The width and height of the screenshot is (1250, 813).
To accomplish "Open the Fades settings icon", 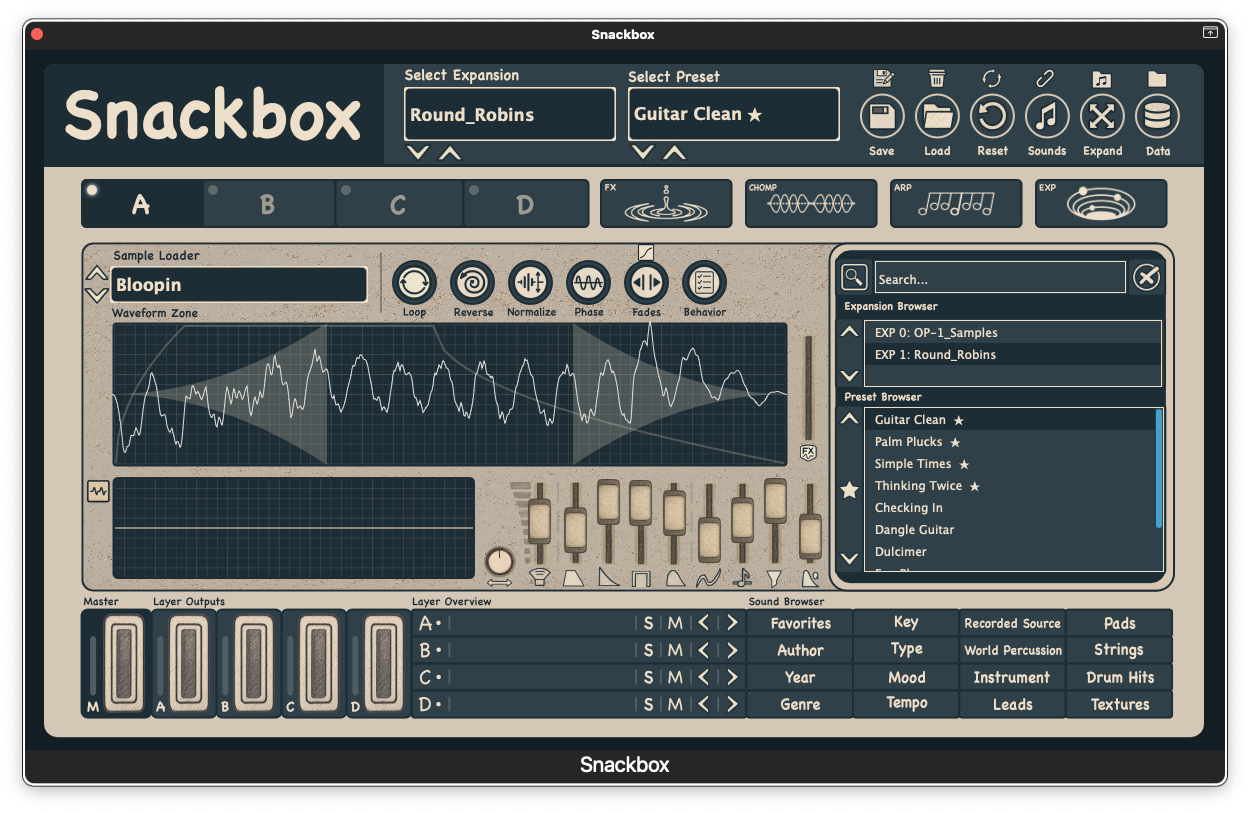I will click(x=646, y=283).
